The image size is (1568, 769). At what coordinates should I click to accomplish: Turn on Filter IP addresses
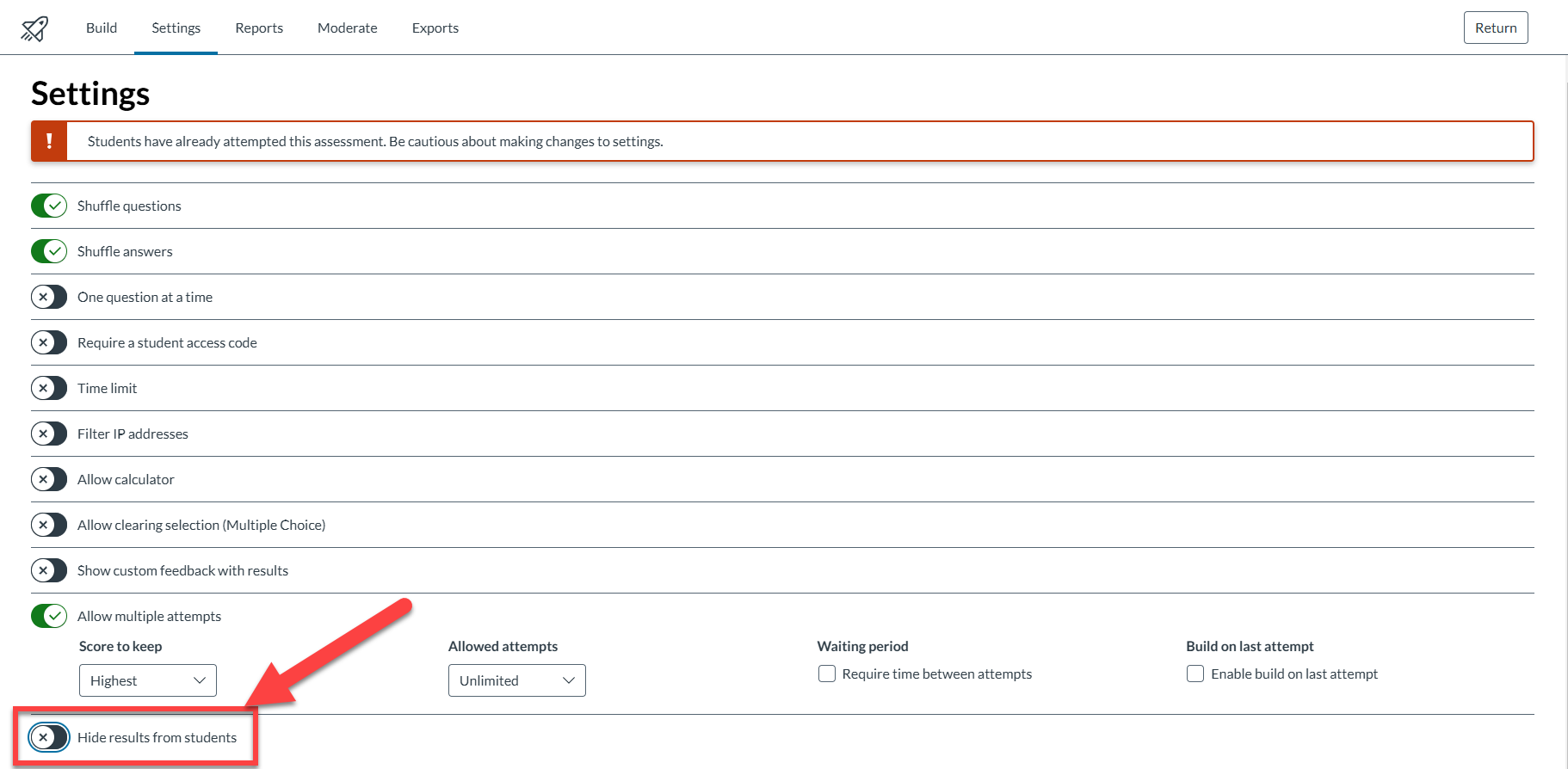[x=49, y=434]
